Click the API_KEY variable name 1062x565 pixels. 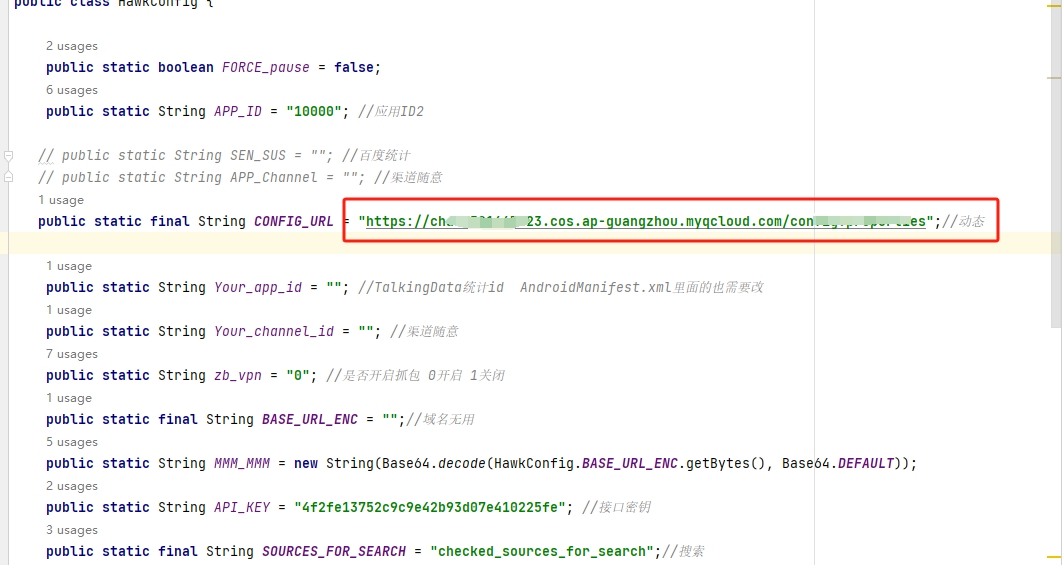point(242,508)
